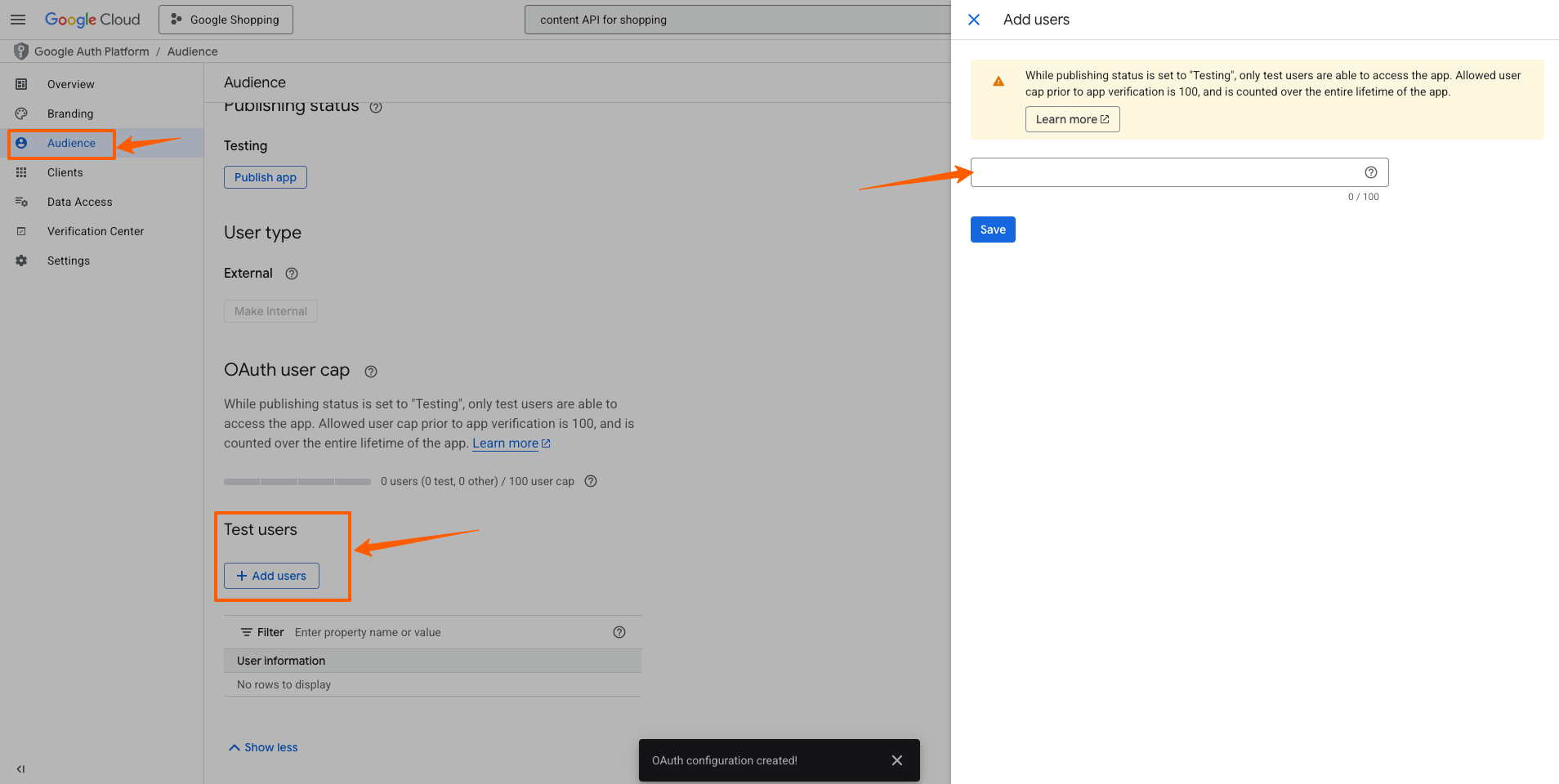Image resolution: width=1559 pixels, height=784 pixels.
Task: Click the filter help icon
Action: (619, 632)
